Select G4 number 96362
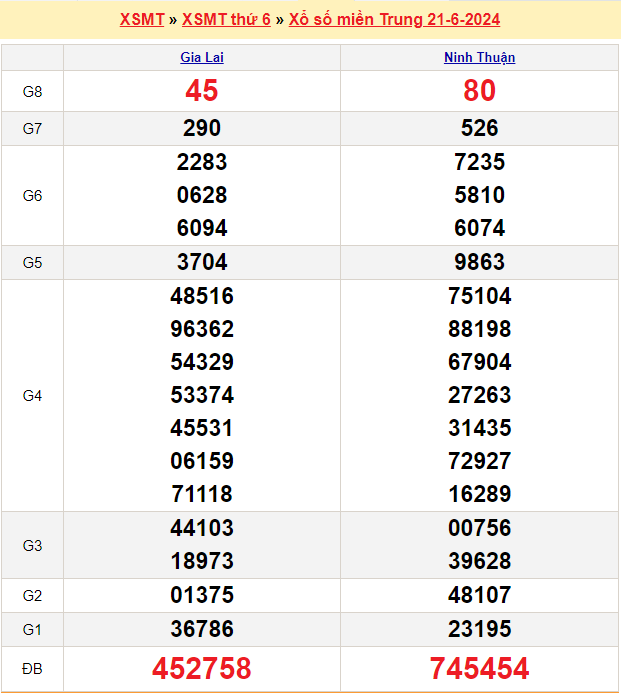621x693 pixels. (x=201, y=329)
